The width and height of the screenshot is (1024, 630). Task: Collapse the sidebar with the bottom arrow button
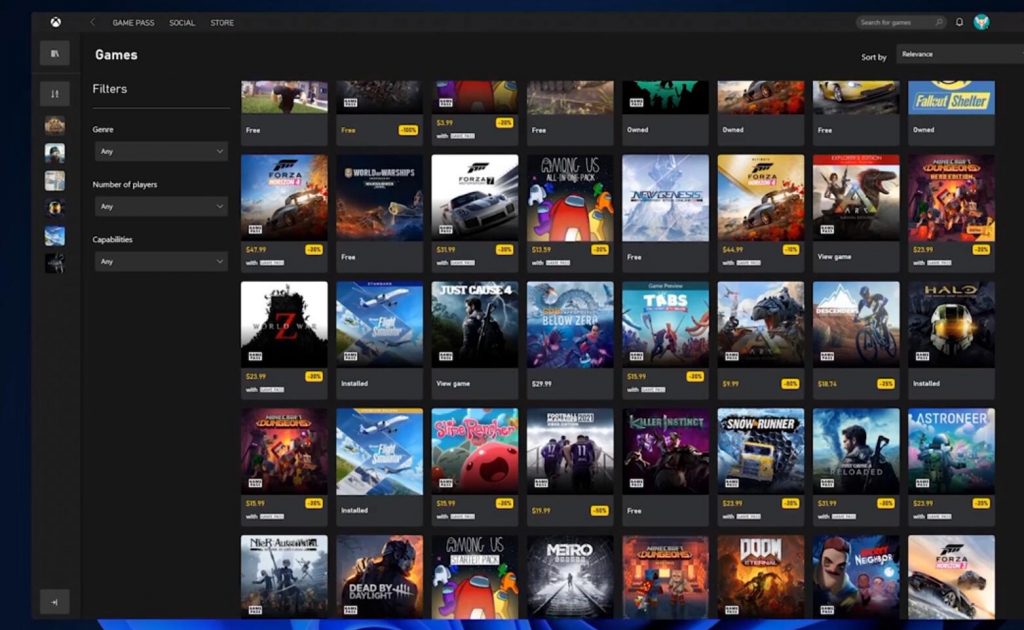coord(55,602)
